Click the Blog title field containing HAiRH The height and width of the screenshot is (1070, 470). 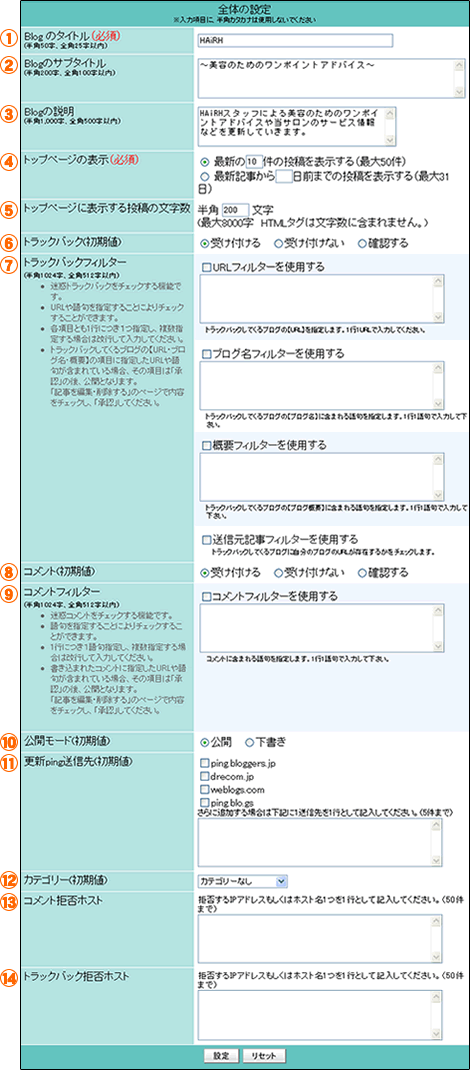pyautogui.click(x=295, y=40)
